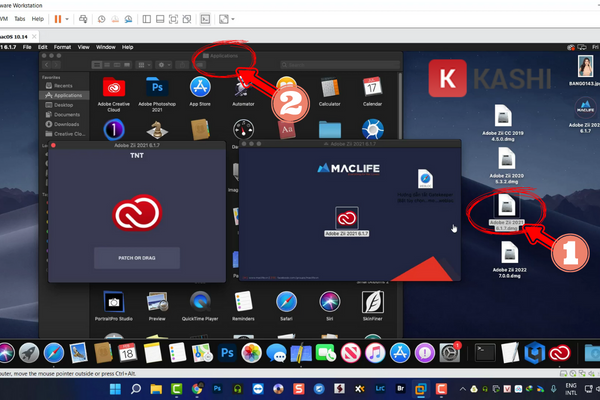
Task: Open the VMware snapshot manager
Action: click(x=128, y=19)
